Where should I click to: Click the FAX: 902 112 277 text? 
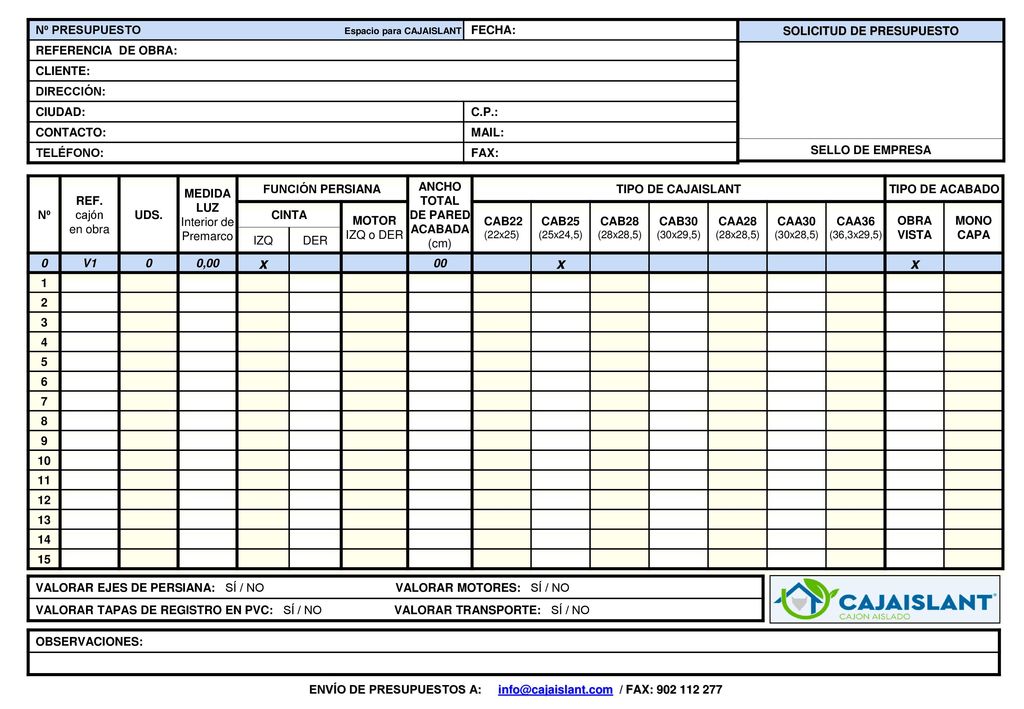(674, 689)
